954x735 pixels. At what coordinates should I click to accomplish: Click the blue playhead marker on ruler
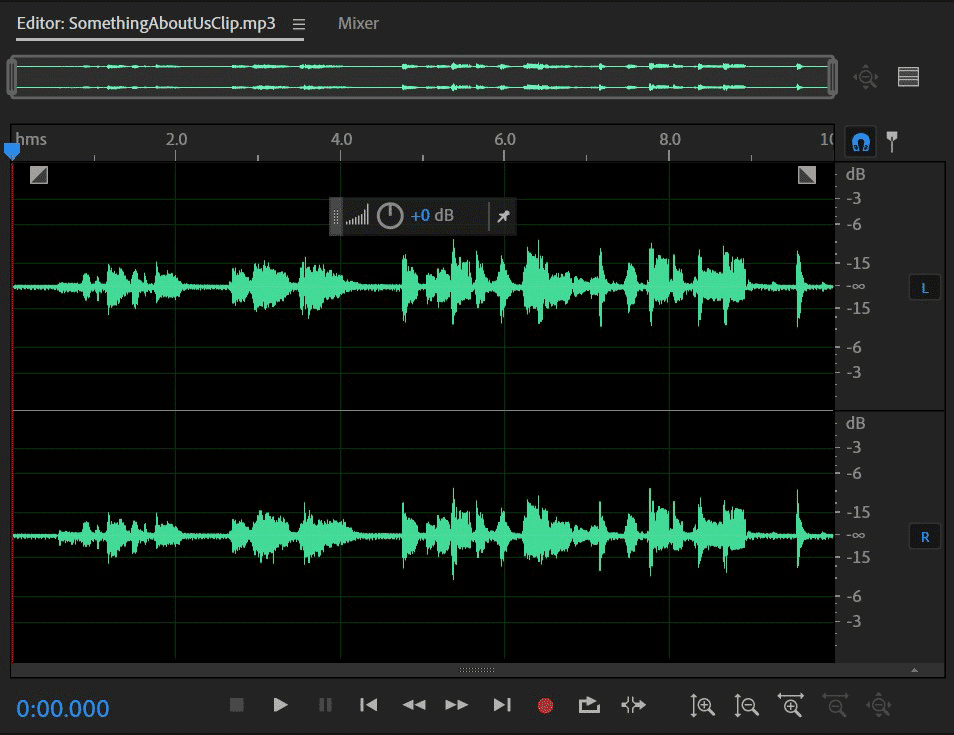pyautogui.click(x=12, y=150)
